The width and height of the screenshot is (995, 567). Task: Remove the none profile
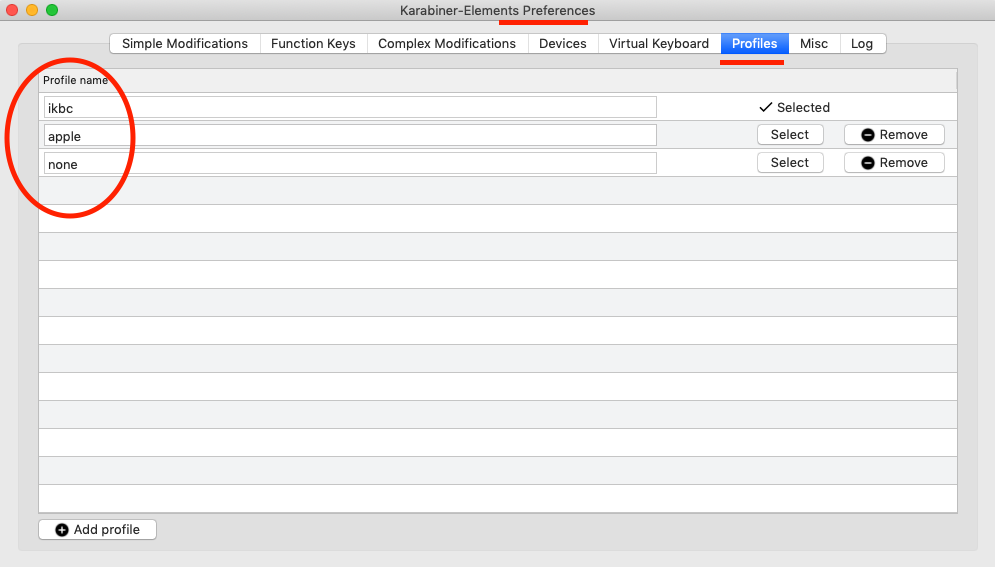(894, 162)
